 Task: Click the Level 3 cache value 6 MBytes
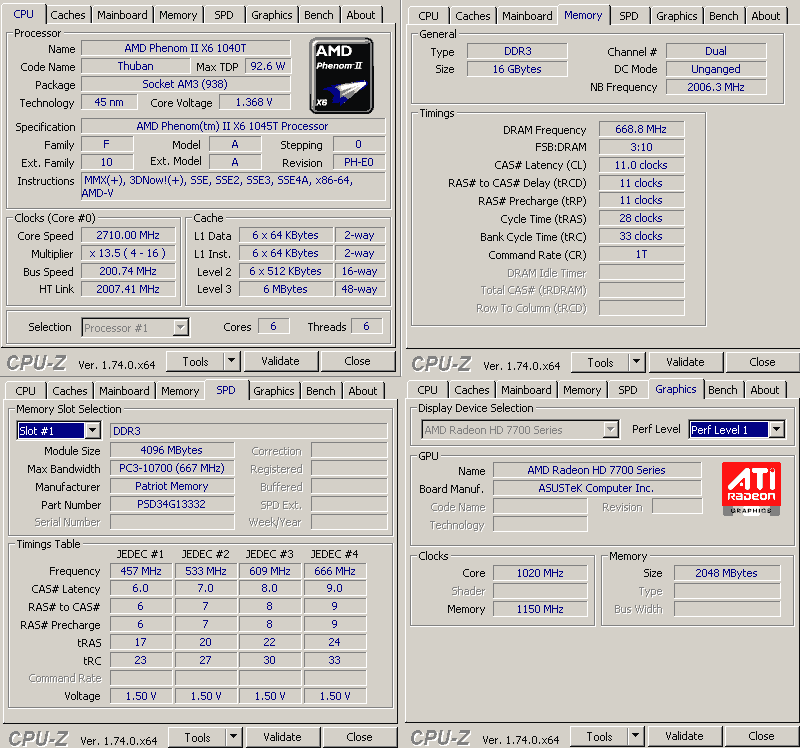pos(286,289)
